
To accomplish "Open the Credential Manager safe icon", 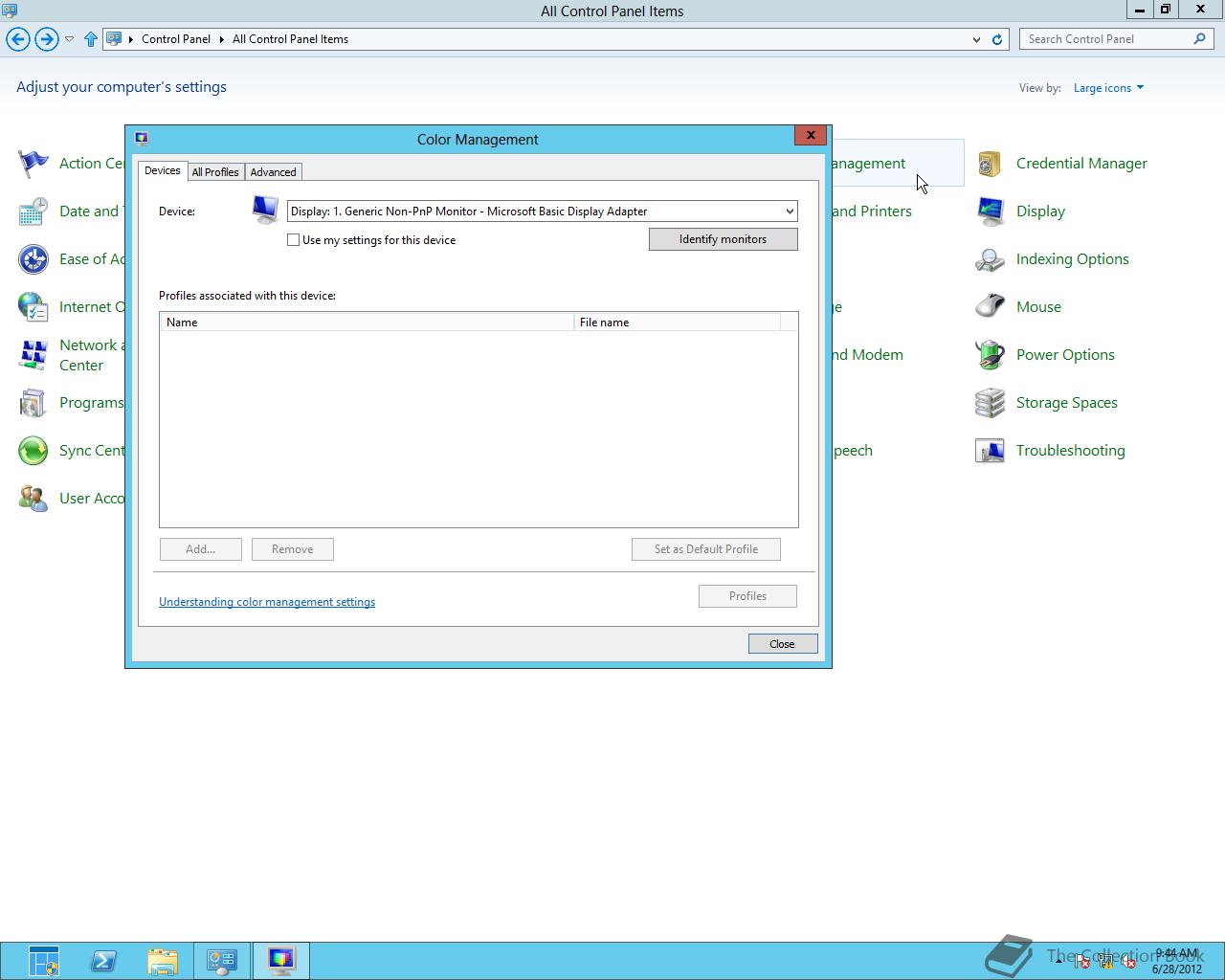I will pos(990,164).
